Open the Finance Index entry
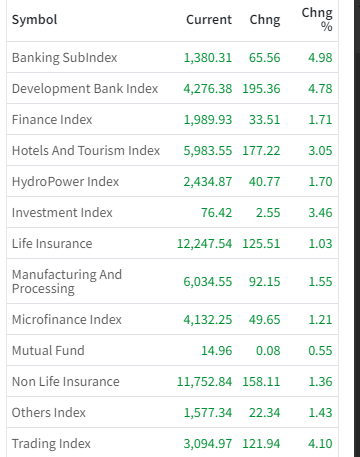This screenshot has width=360, height=457. pyautogui.click(x=52, y=120)
